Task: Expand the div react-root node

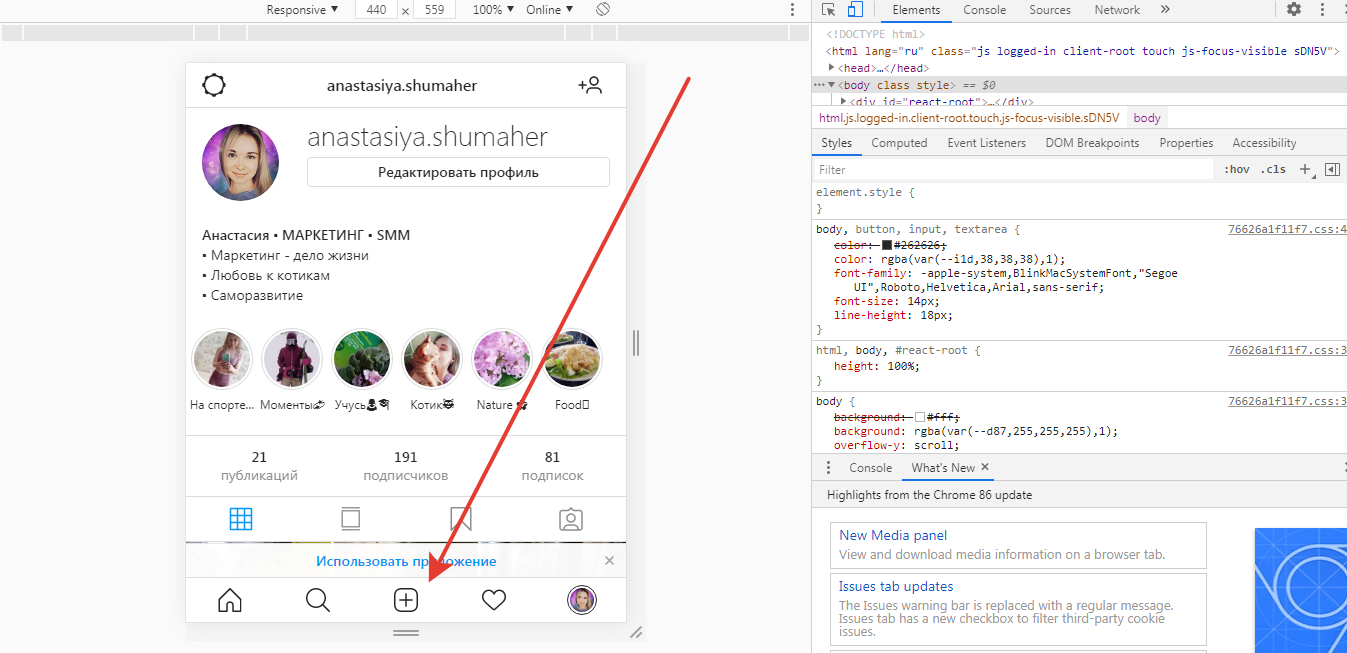Action: point(843,101)
